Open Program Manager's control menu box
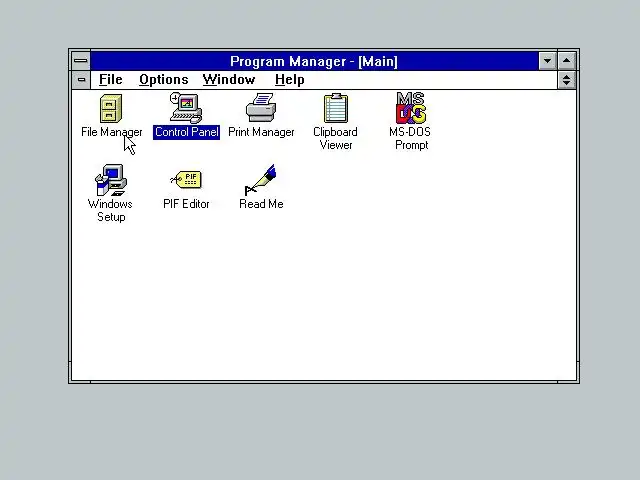640x480 pixels. (x=81, y=61)
